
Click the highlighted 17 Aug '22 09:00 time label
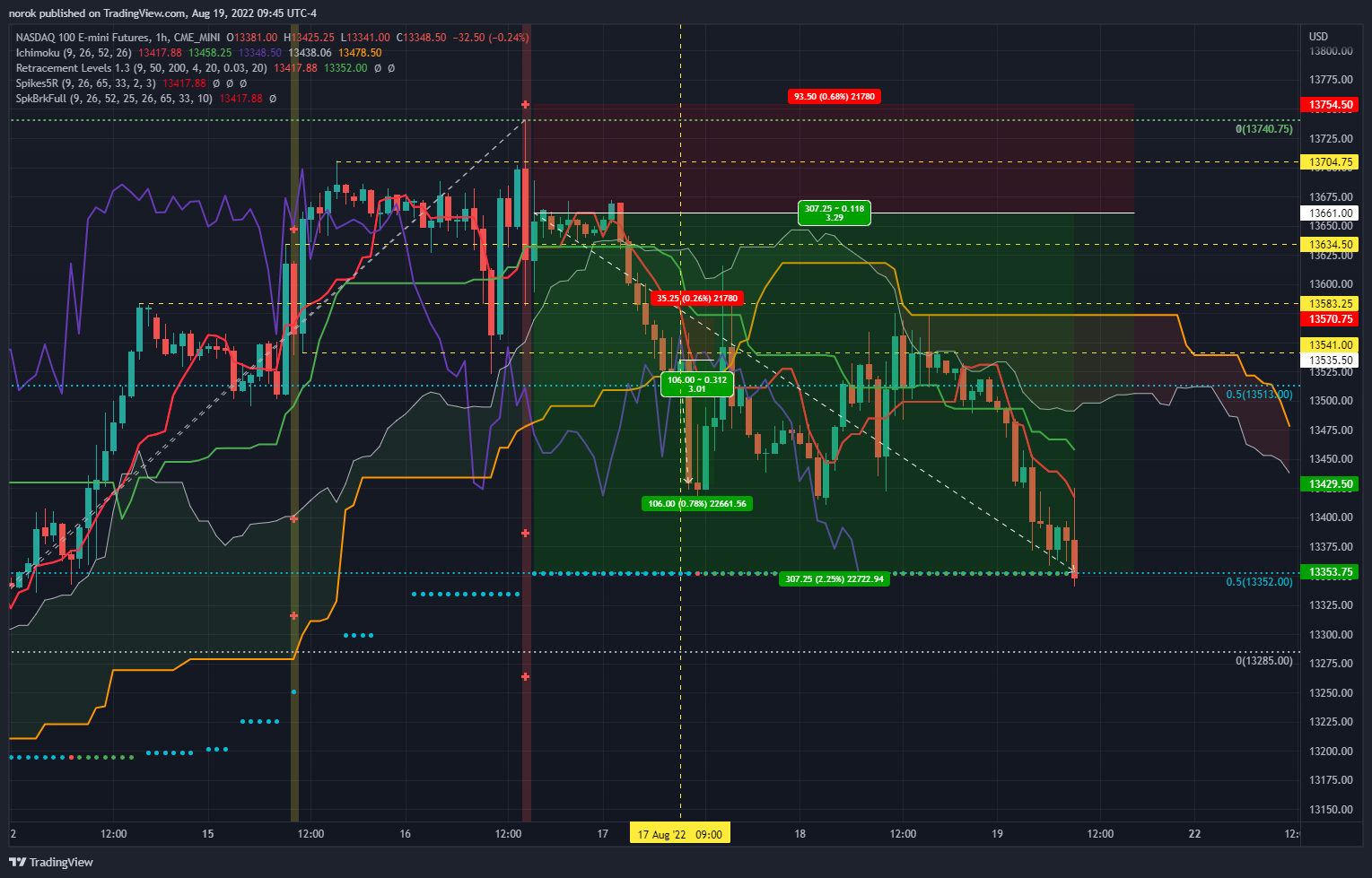point(680,834)
